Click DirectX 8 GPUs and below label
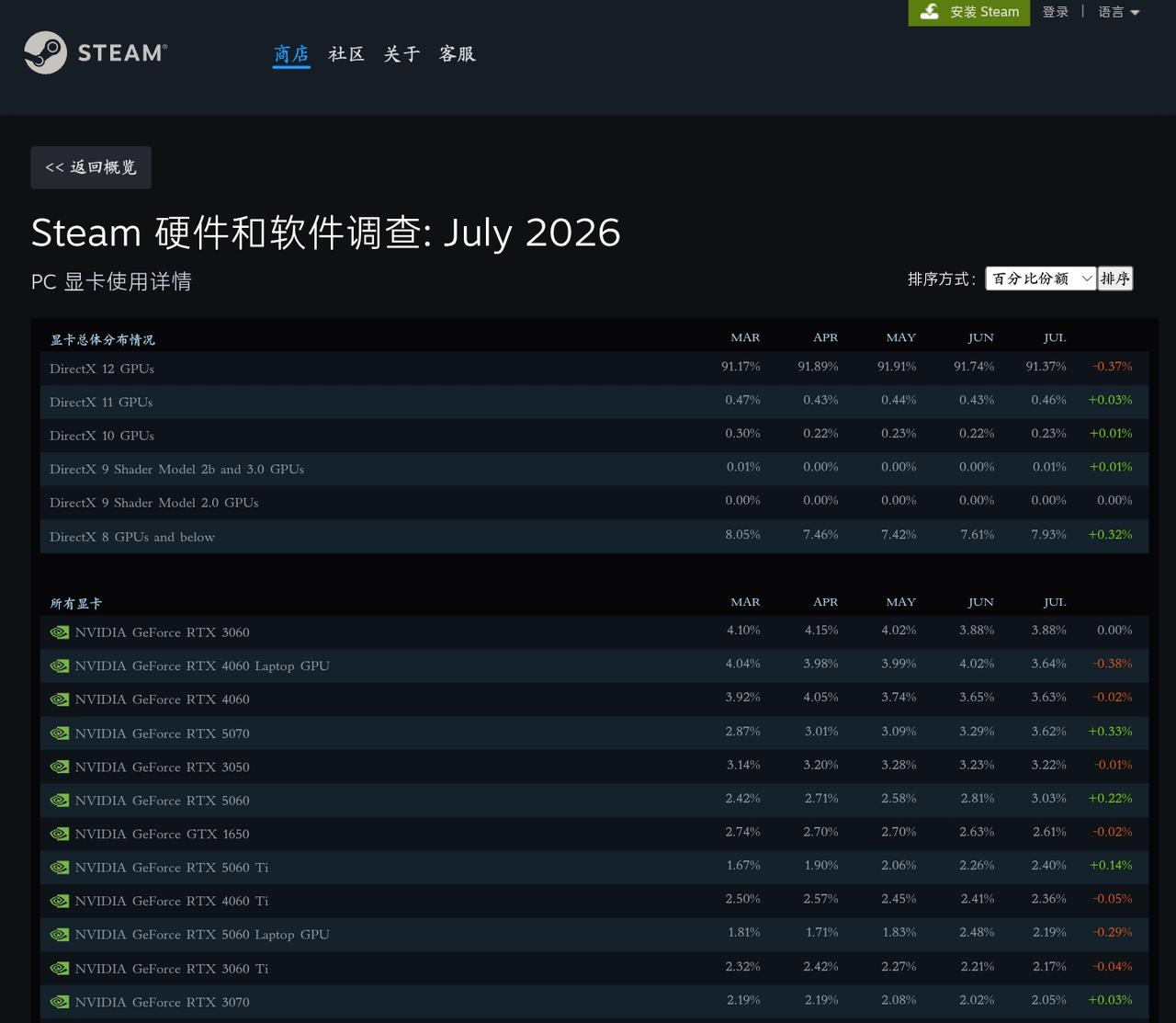 point(132,537)
